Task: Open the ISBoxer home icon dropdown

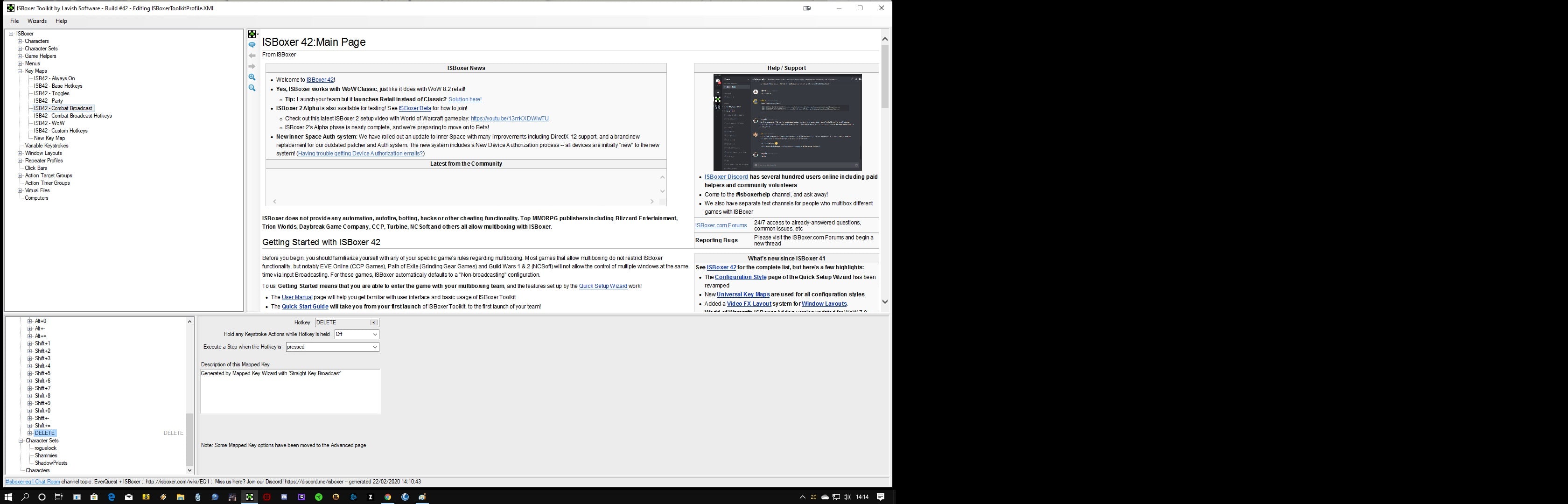Action: click(x=253, y=34)
